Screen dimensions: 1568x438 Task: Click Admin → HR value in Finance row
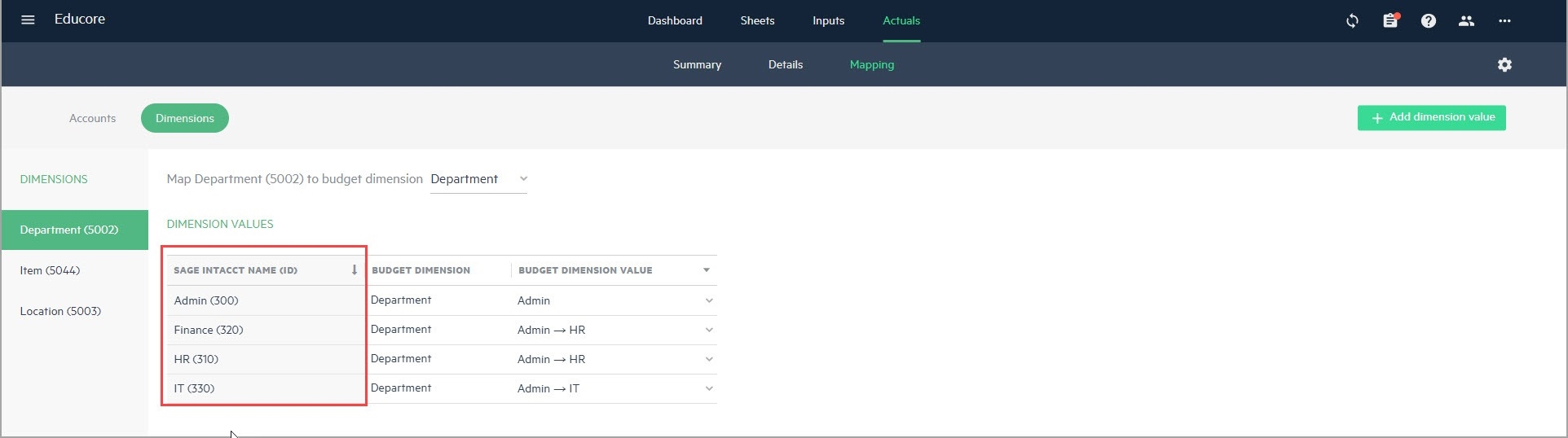(x=552, y=330)
